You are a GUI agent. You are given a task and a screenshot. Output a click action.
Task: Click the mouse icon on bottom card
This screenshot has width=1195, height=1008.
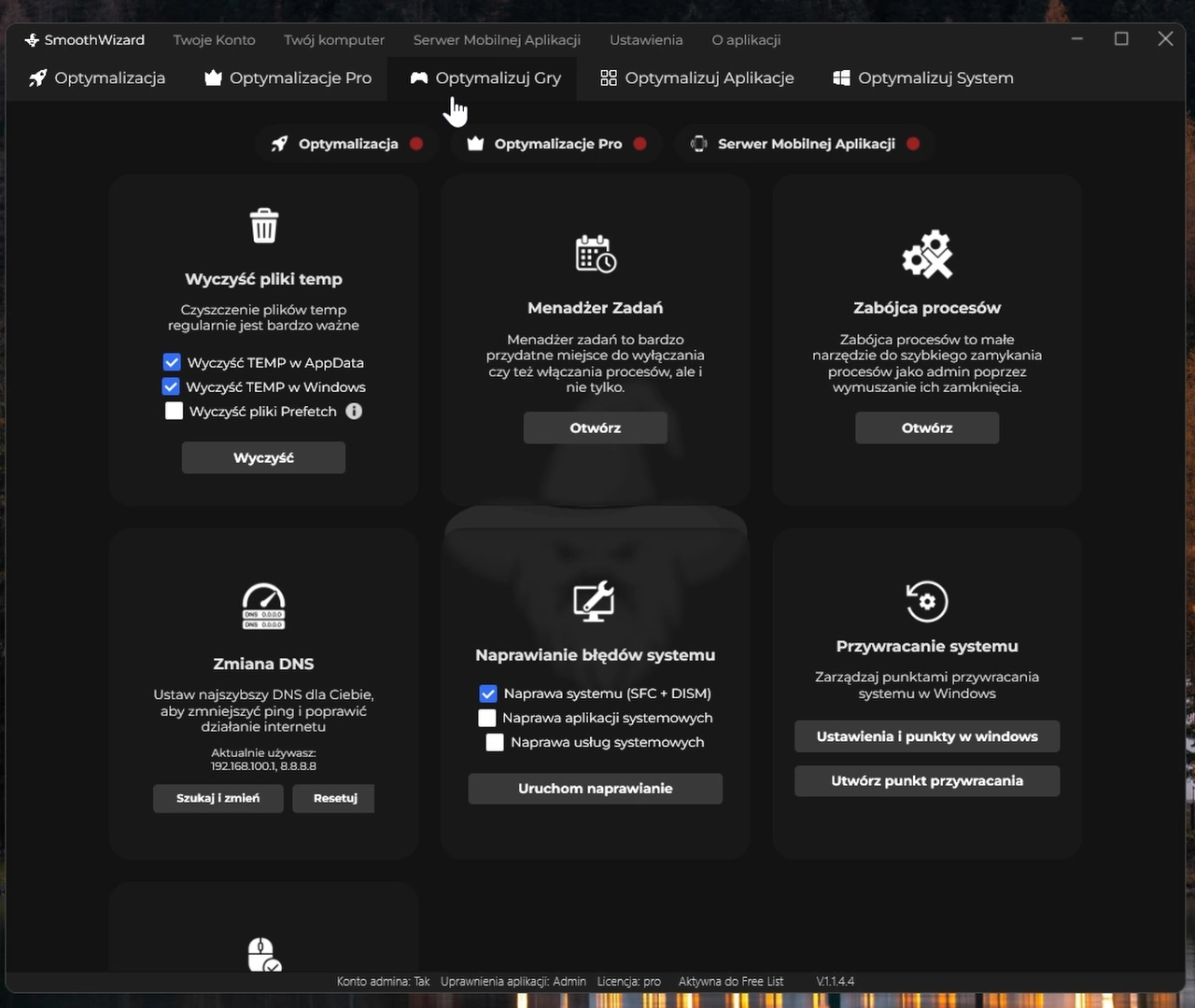263,955
